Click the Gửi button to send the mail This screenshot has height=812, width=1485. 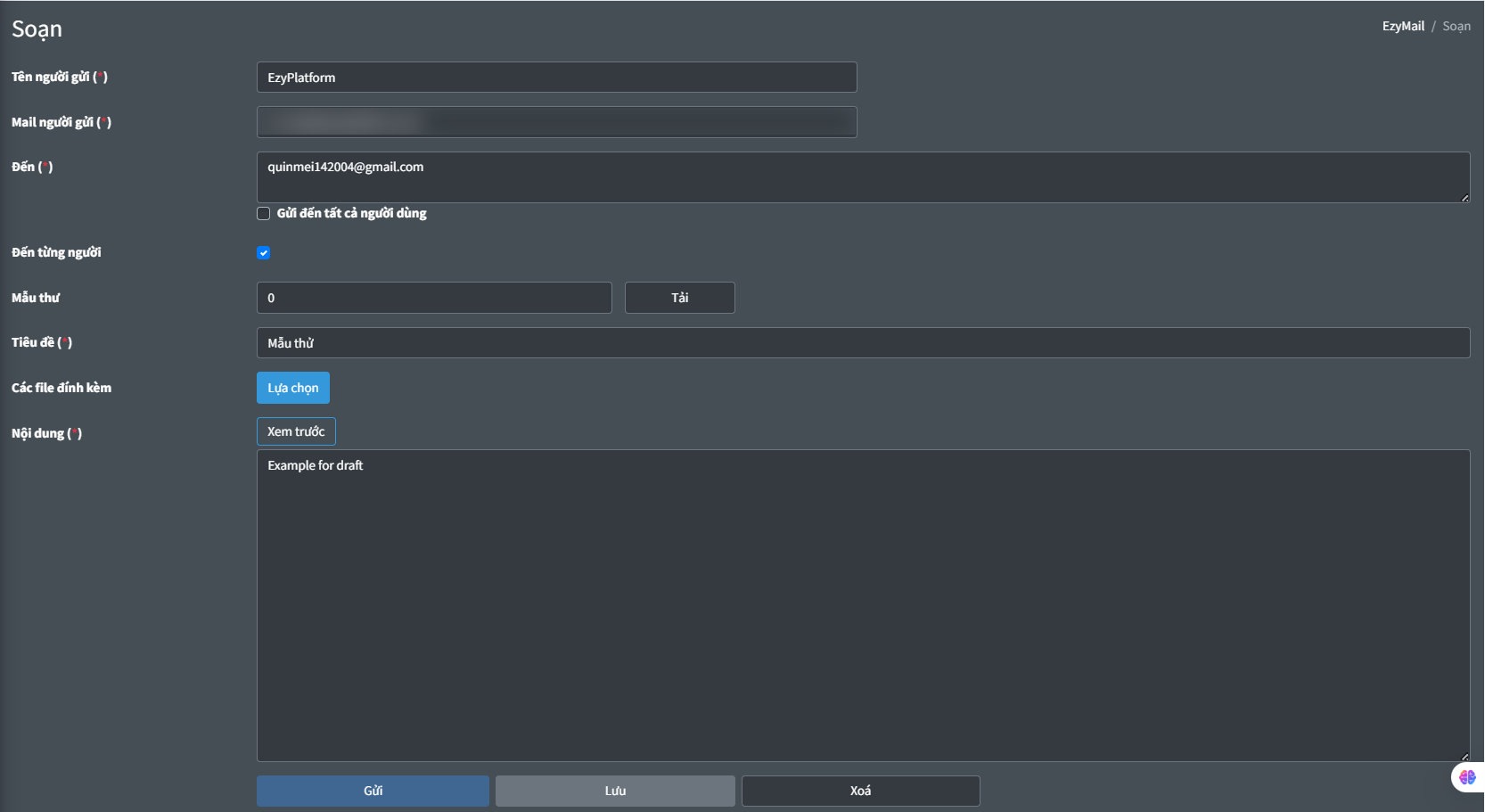click(x=372, y=791)
